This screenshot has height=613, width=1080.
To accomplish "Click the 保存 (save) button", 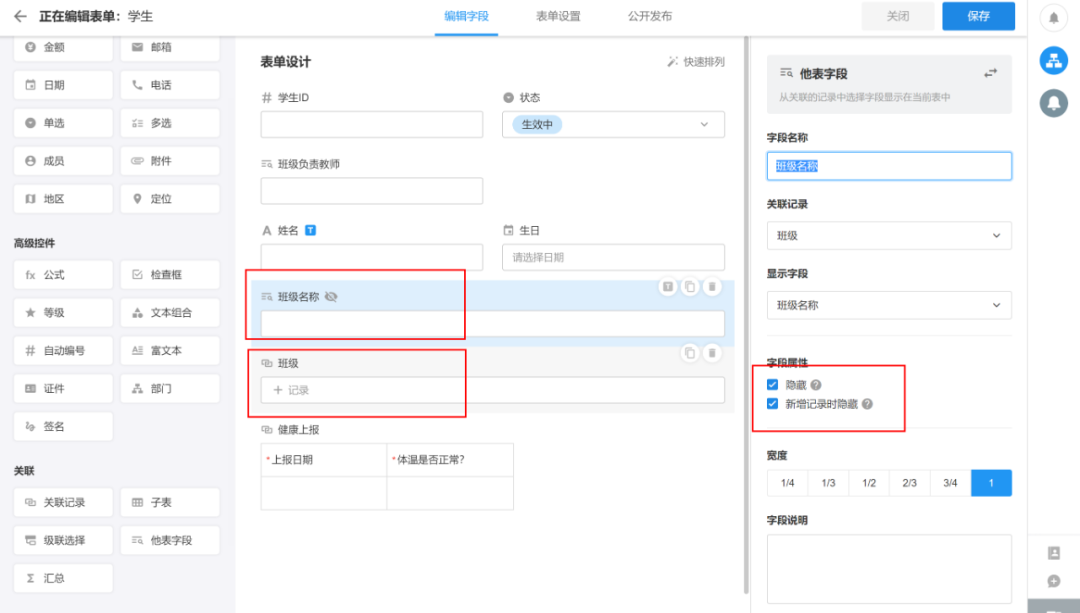I will click(x=978, y=16).
